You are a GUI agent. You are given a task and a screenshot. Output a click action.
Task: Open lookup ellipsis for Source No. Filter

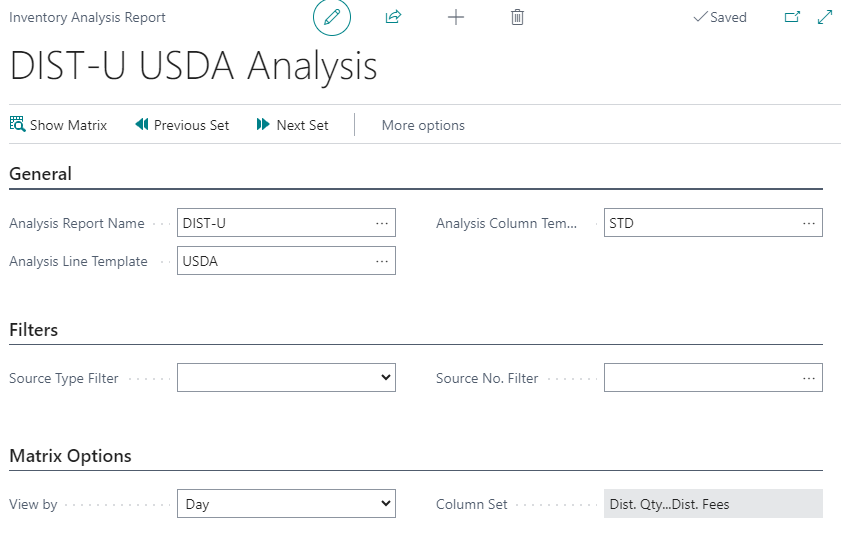pos(809,378)
